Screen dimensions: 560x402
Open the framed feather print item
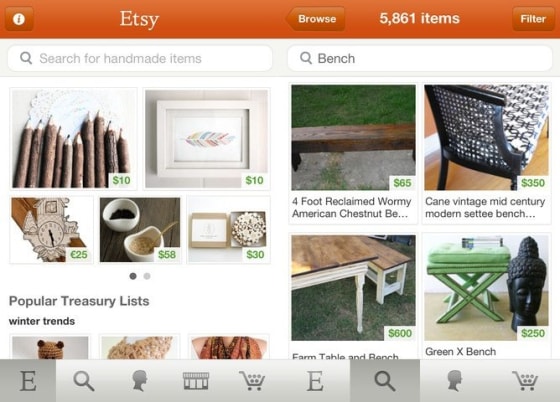pos(207,139)
